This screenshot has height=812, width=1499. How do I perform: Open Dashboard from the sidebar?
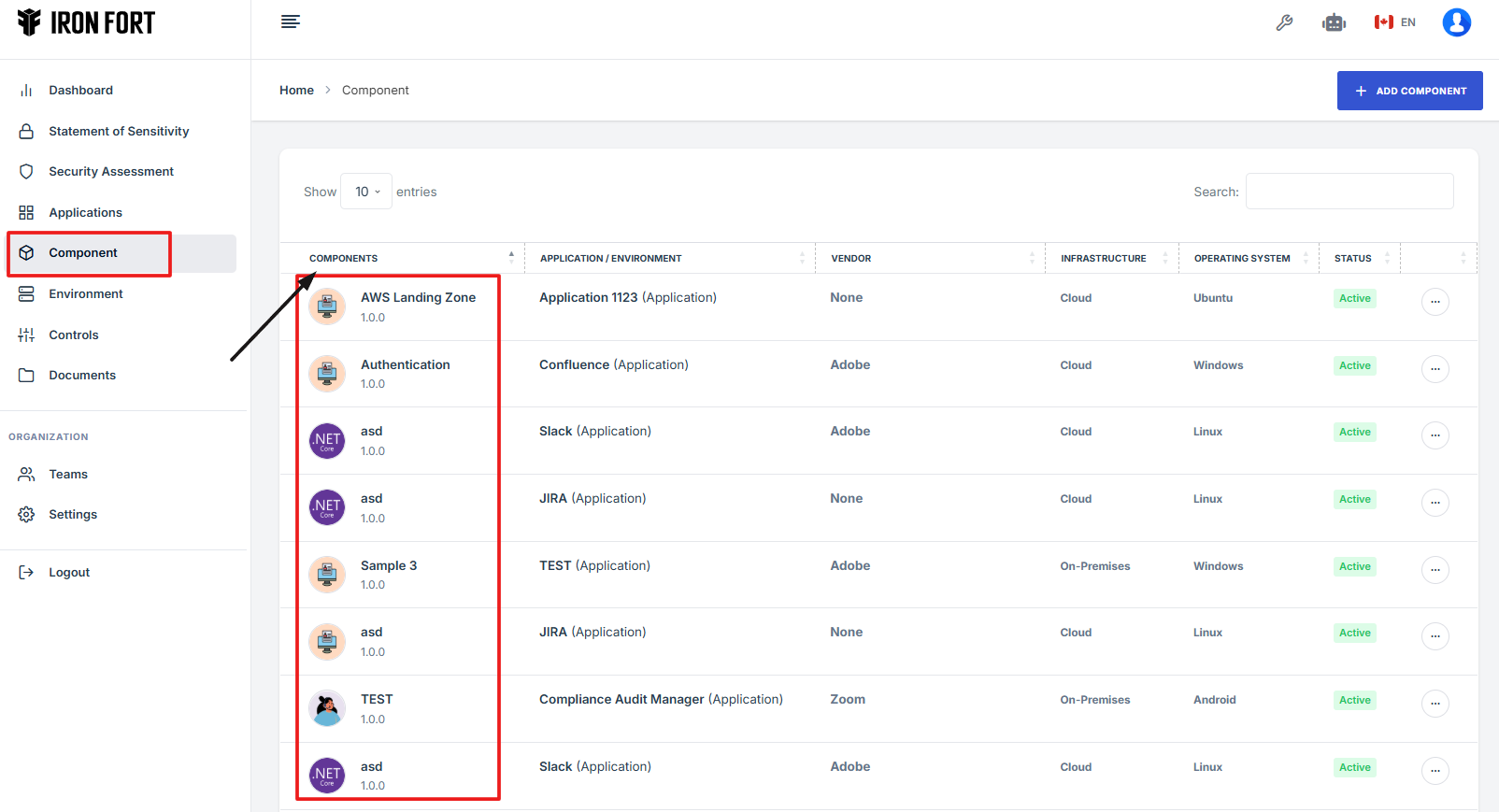[80, 91]
